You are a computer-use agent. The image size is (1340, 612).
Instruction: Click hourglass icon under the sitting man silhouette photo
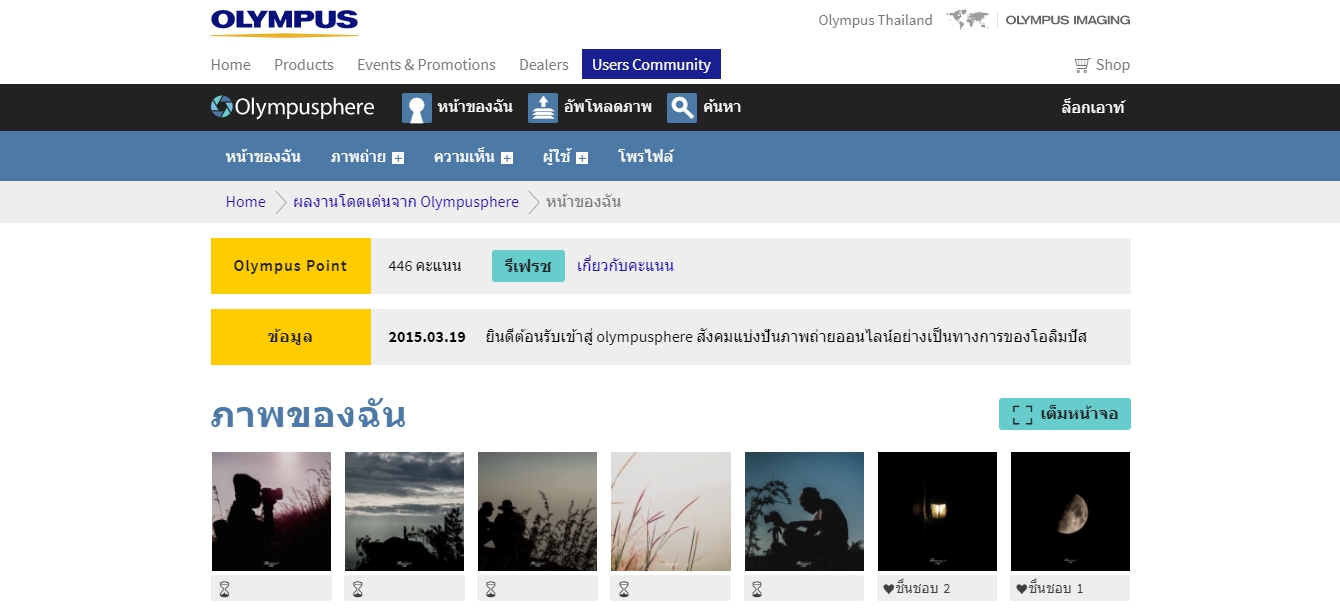pyautogui.click(x=757, y=589)
